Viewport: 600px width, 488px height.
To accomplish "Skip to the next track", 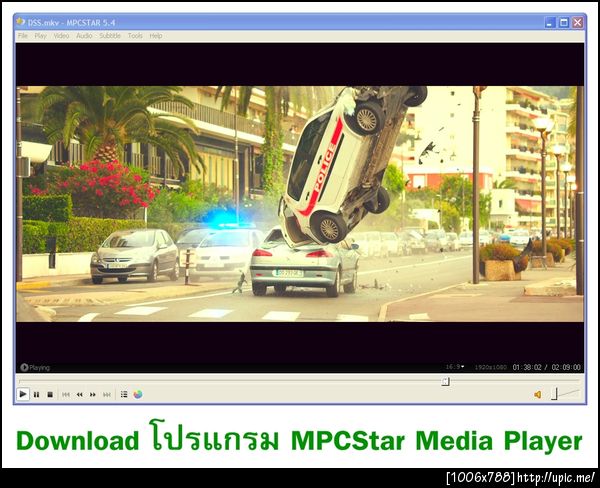I will 107,394.
